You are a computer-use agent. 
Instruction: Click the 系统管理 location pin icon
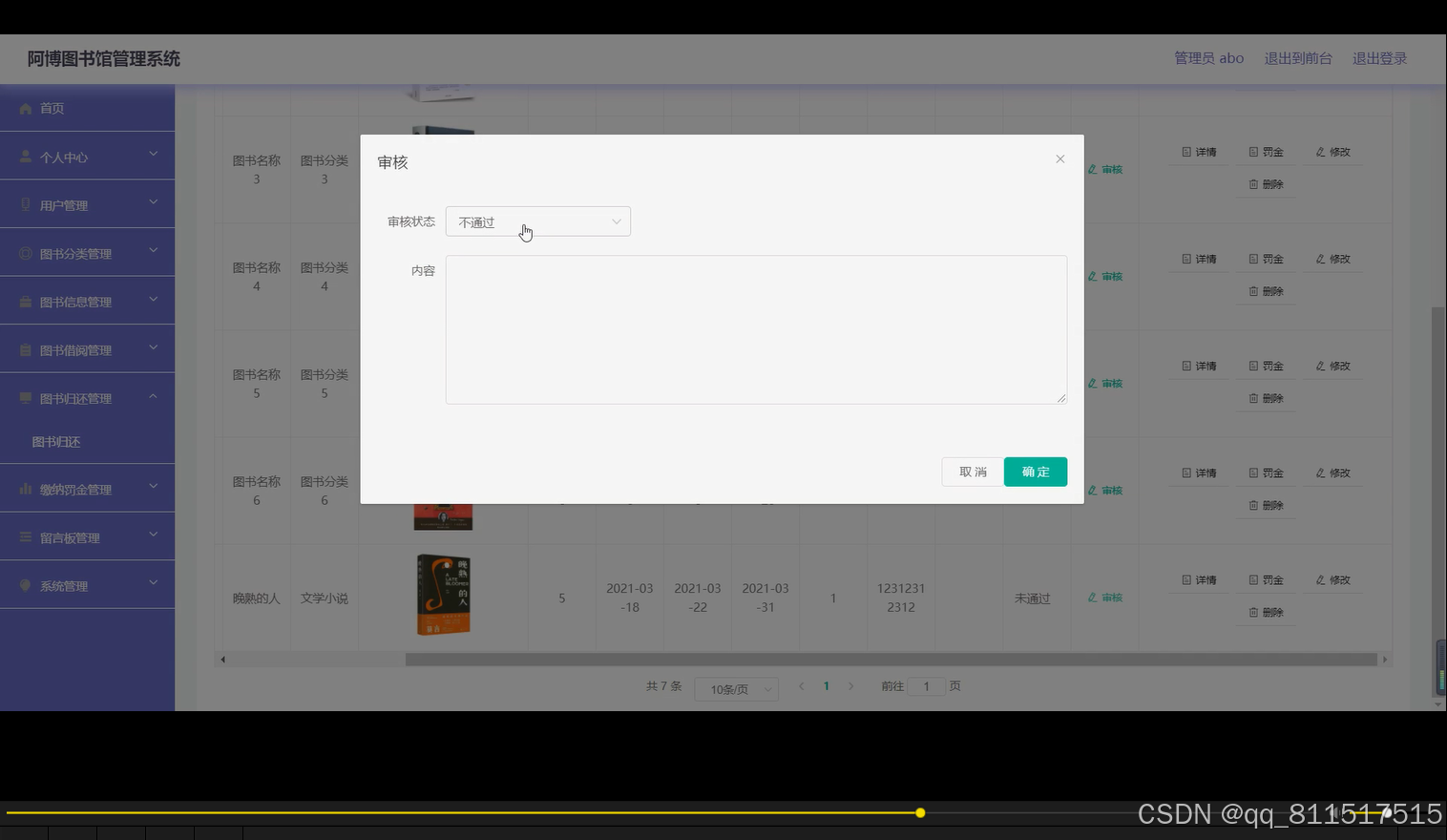[x=26, y=585]
